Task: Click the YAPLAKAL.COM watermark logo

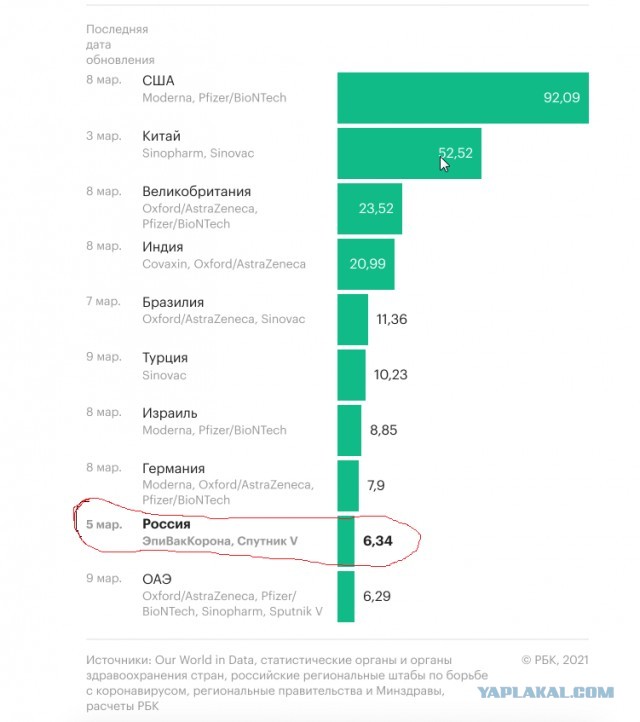Action: point(545,692)
